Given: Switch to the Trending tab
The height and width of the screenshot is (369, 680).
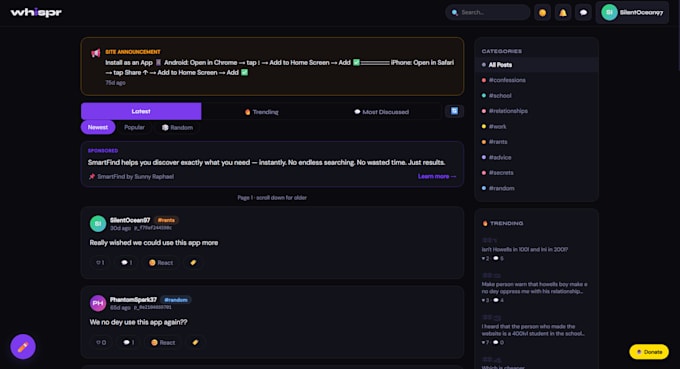Looking at the screenshot, I should (x=262, y=112).
